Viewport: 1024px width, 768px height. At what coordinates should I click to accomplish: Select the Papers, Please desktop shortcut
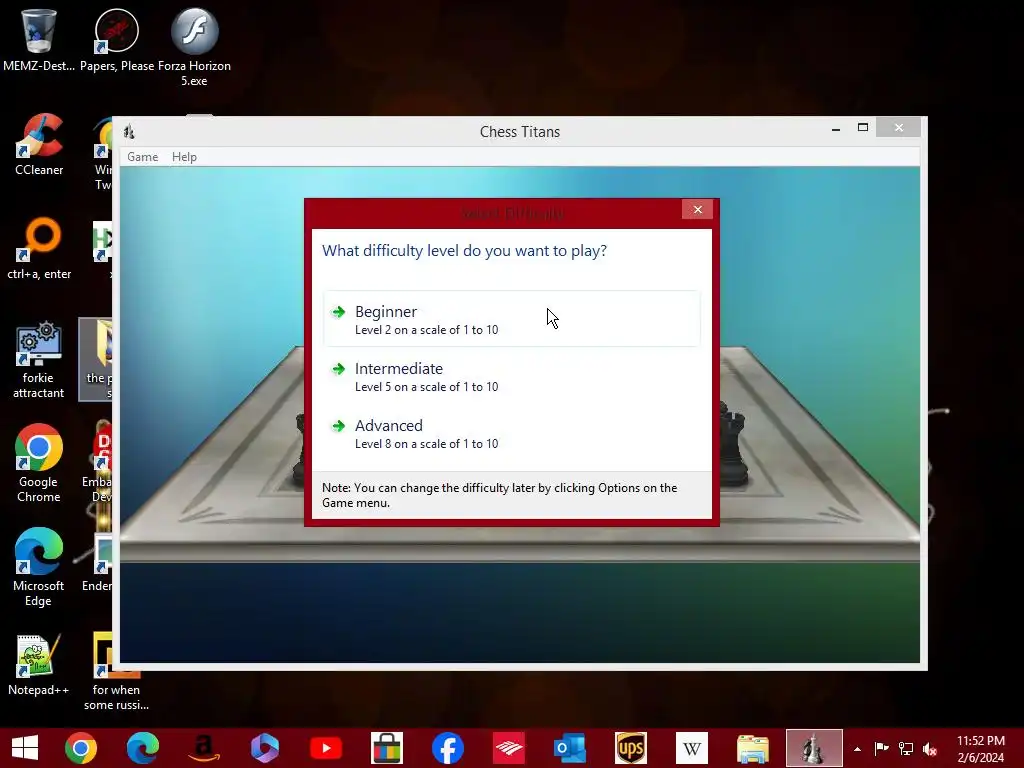coord(117,40)
